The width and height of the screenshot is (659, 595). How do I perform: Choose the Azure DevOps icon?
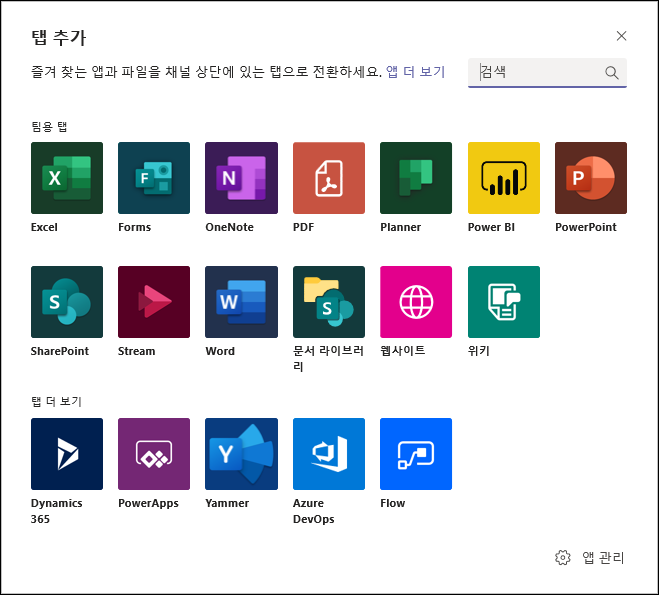pyautogui.click(x=329, y=454)
